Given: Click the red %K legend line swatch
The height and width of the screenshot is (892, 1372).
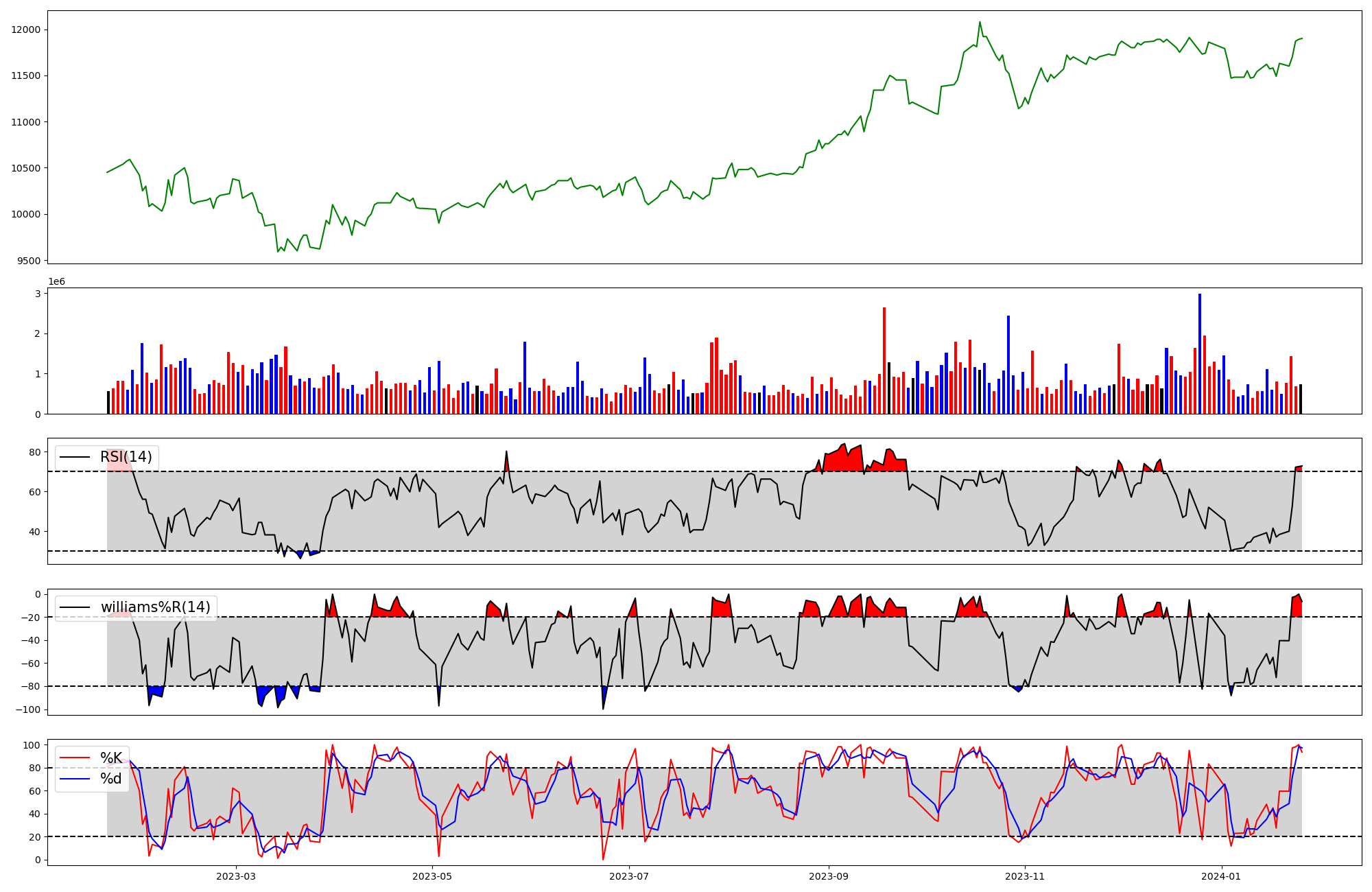Looking at the screenshot, I should [x=75, y=758].
